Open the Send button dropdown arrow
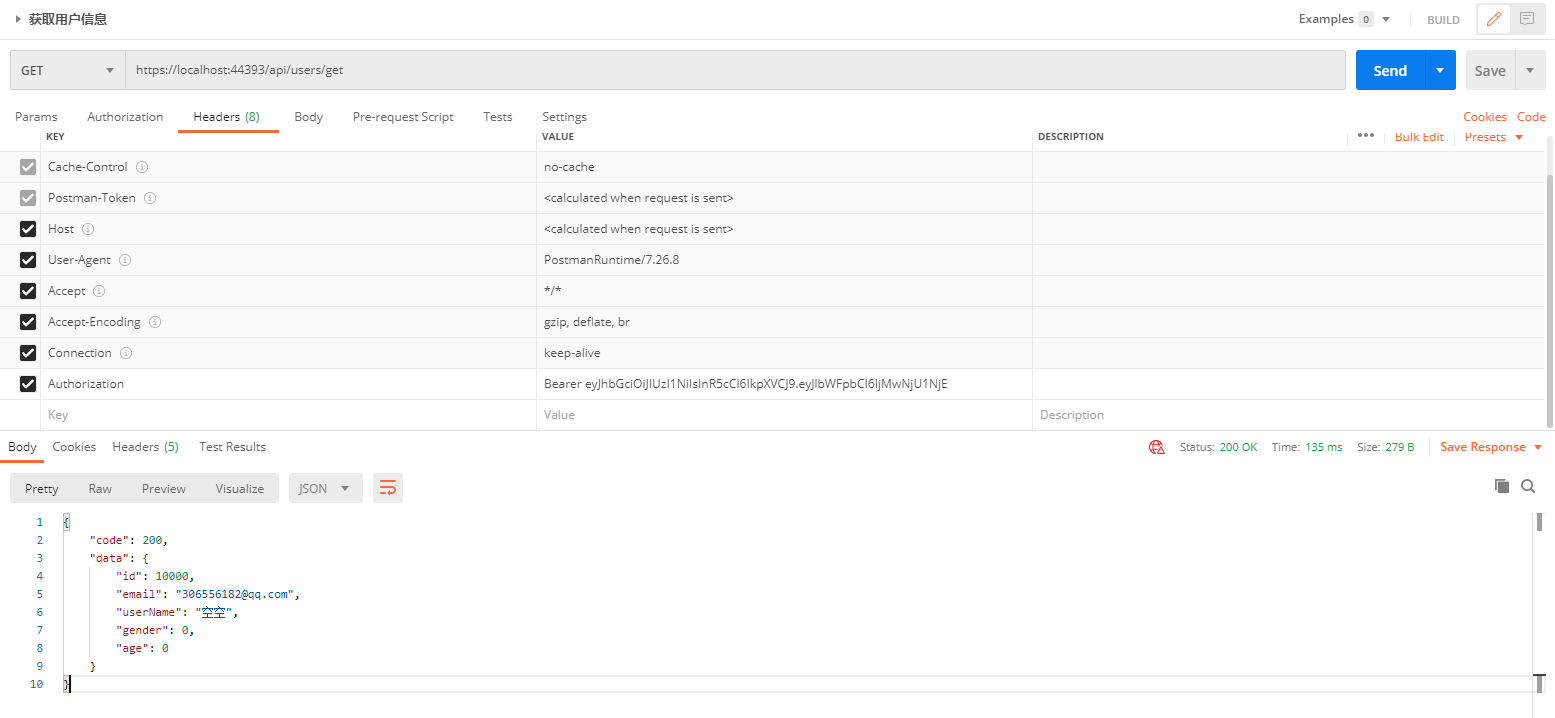This screenshot has height=718, width=1555. tap(1439, 71)
